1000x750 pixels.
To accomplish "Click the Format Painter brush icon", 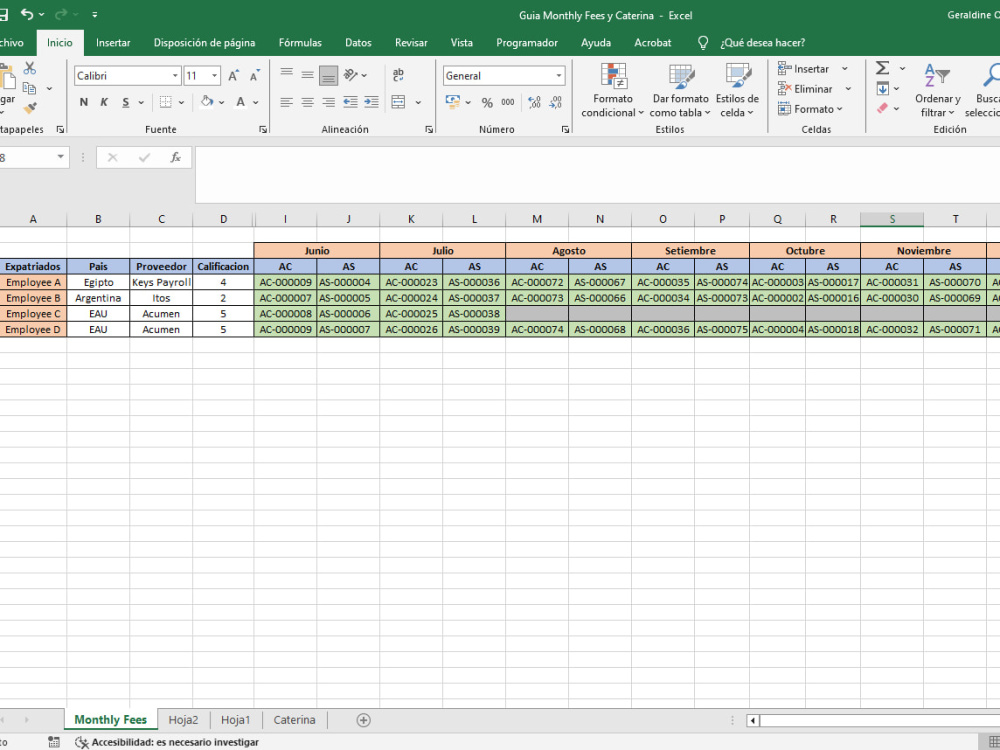I will tap(30, 108).
